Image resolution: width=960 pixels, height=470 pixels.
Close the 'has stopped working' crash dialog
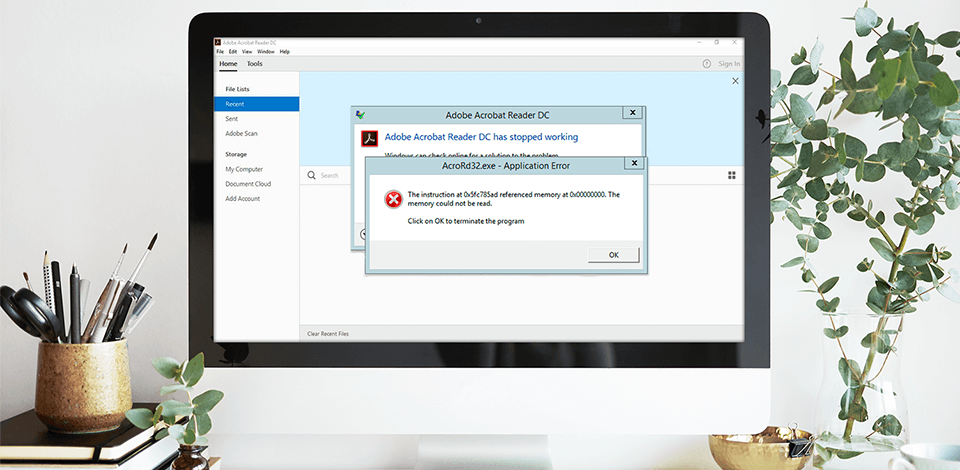[632, 113]
